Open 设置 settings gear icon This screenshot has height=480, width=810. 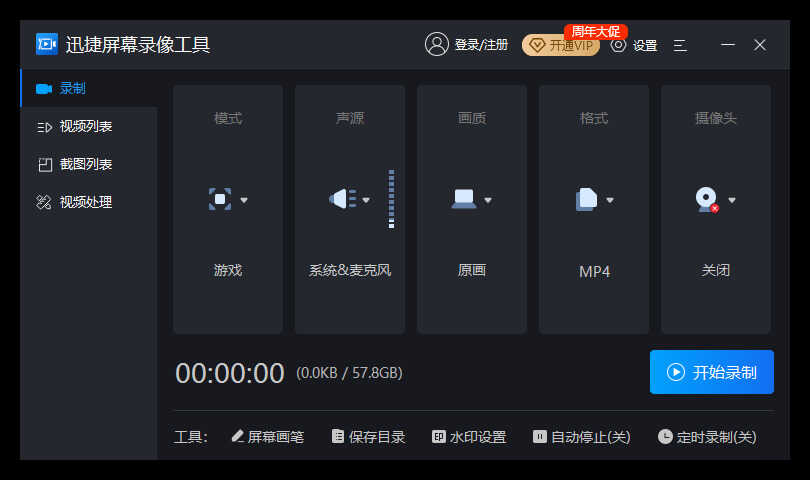(x=618, y=45)
